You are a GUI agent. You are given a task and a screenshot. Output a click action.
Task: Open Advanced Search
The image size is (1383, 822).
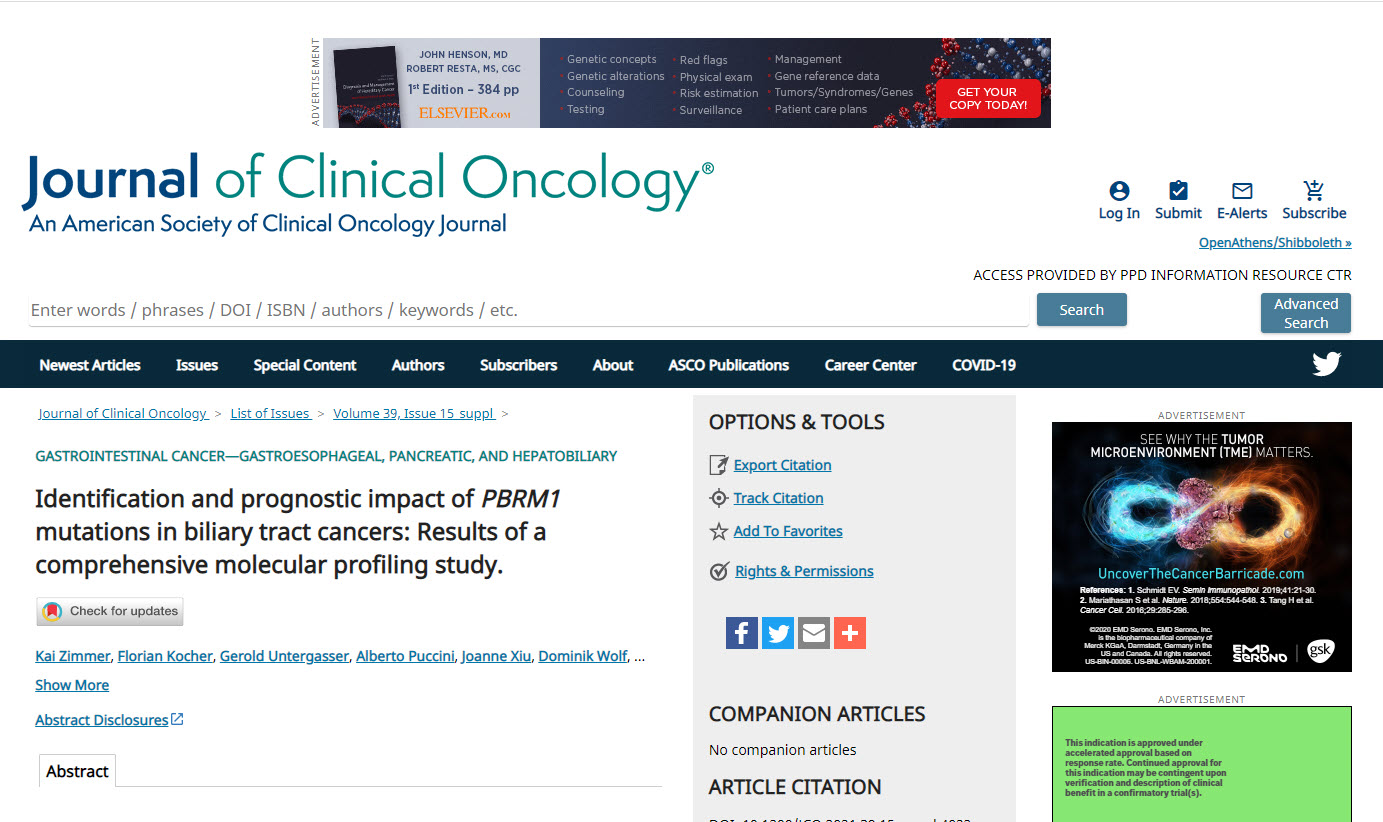tap(1306, 313)
